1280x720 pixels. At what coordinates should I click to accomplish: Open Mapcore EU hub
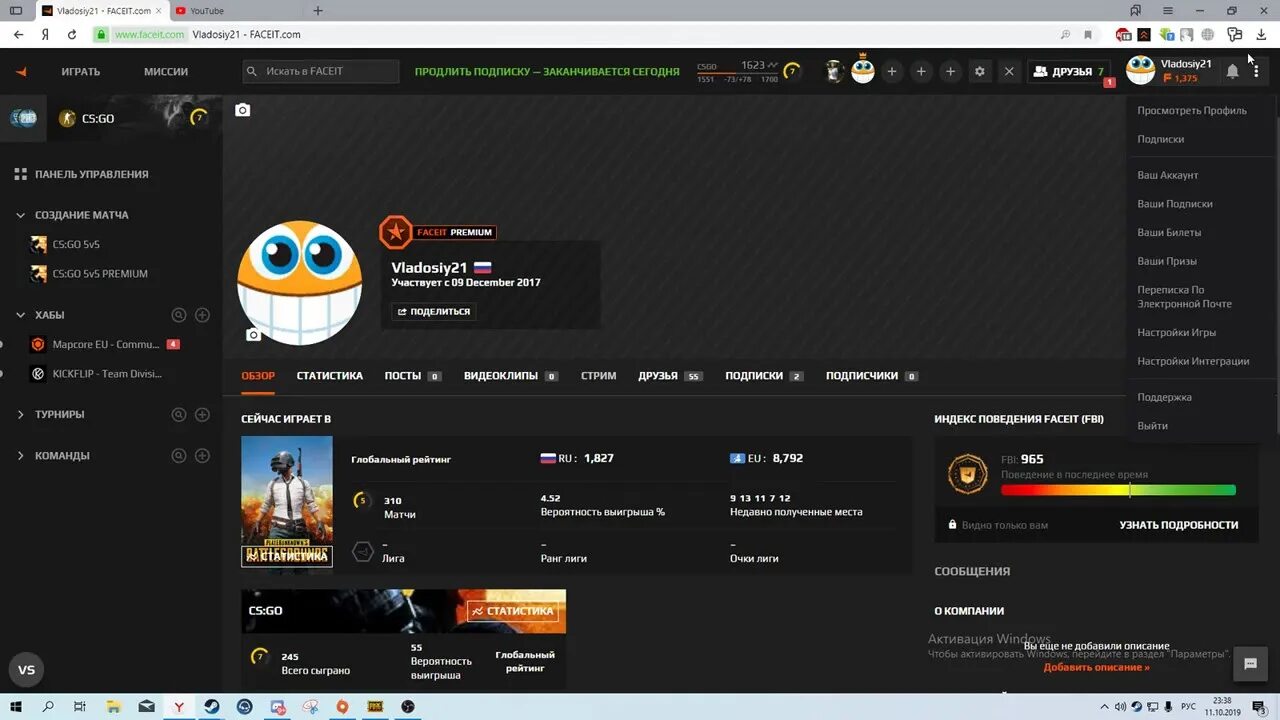[105, 344]
